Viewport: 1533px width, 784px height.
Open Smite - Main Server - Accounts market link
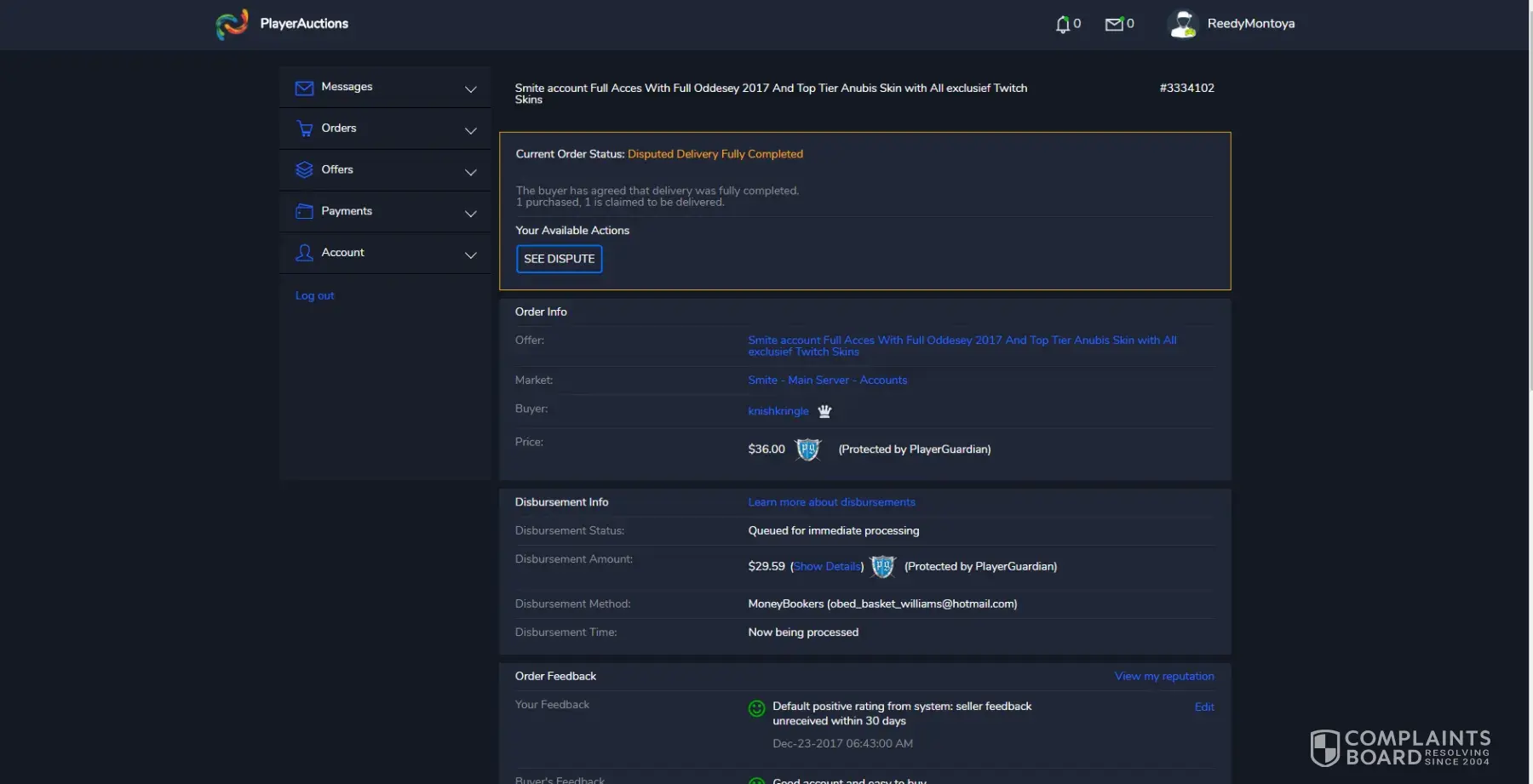(x=827, y=381)
